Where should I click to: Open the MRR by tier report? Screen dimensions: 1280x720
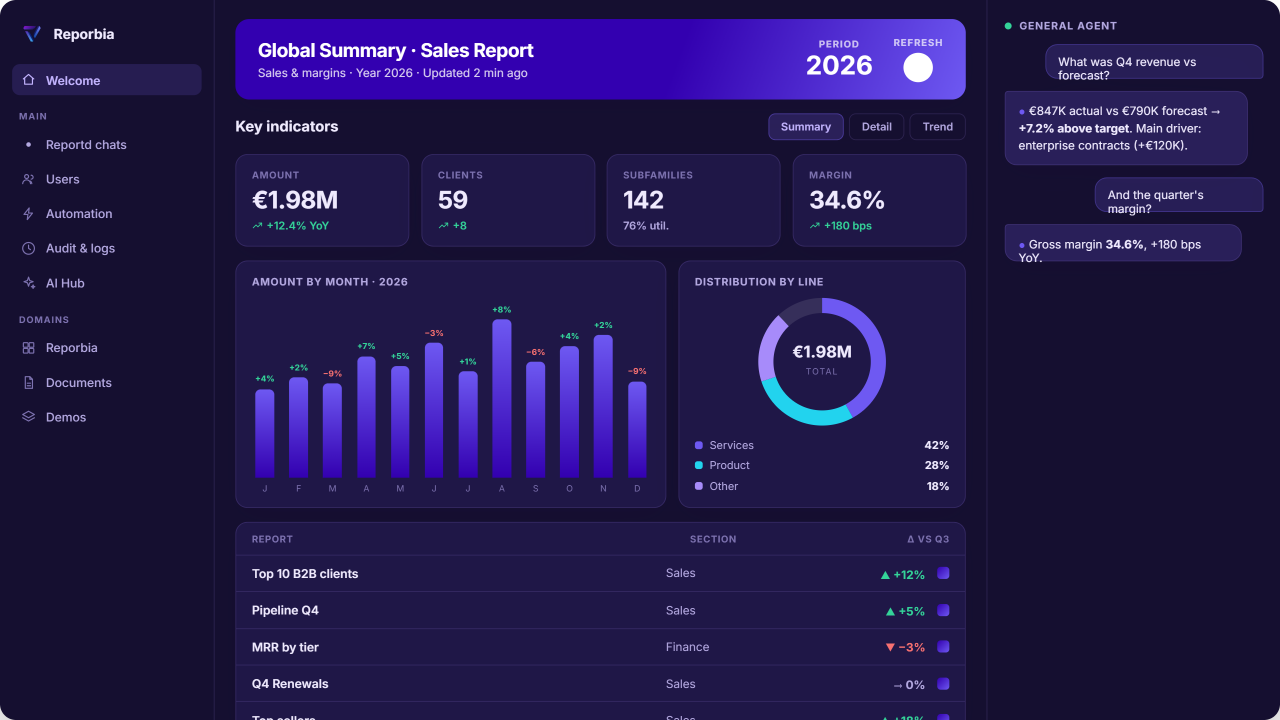285,647
